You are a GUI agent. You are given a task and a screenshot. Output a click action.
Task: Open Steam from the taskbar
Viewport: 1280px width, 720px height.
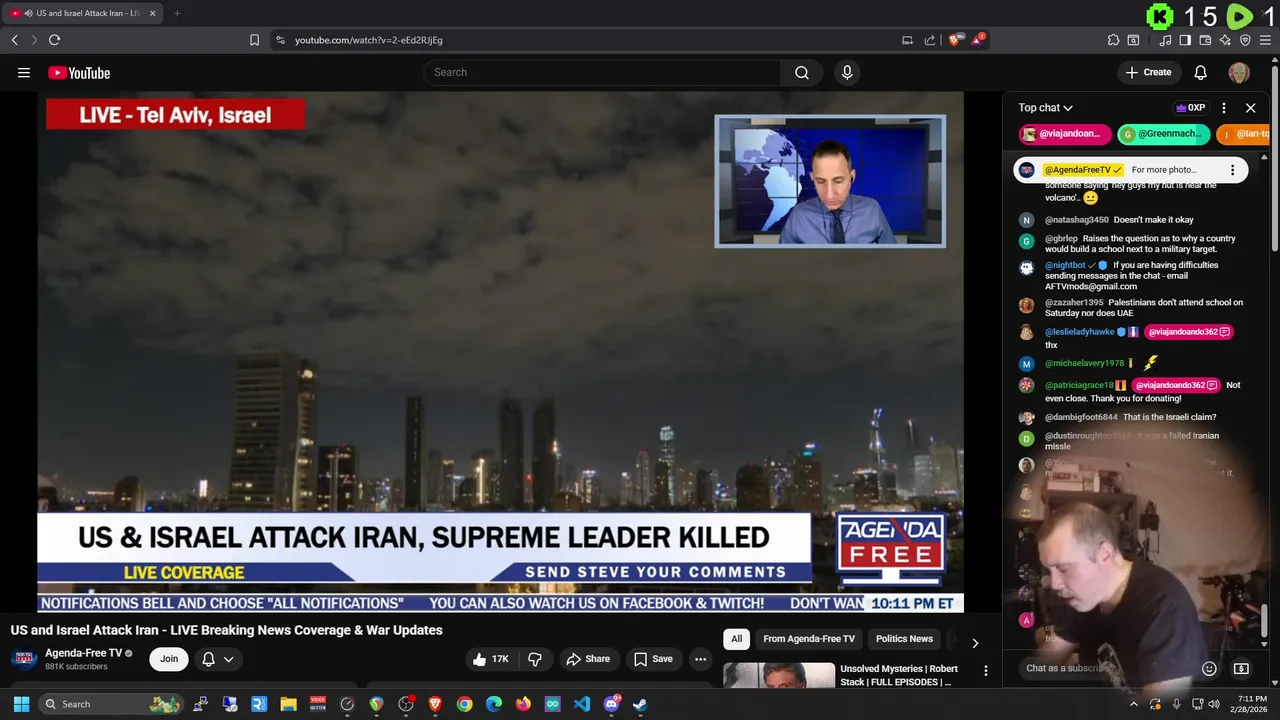pos(640,704)
